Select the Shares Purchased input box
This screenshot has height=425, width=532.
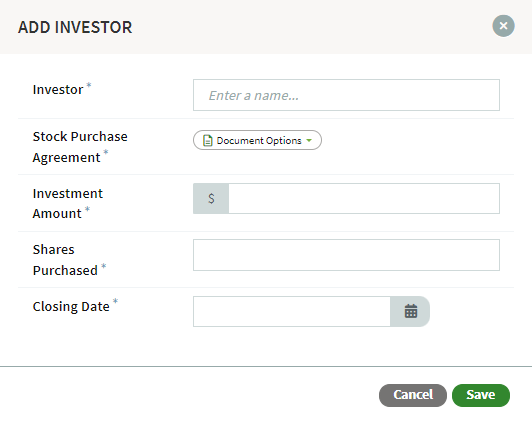point(346,255)
